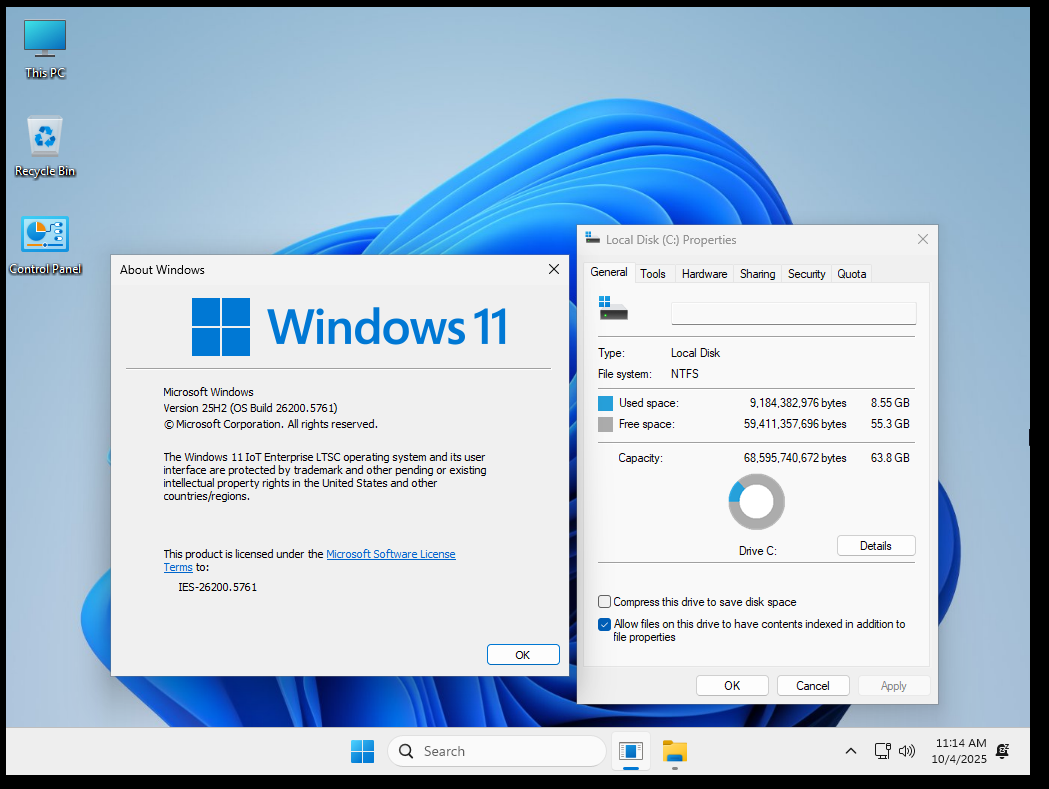1049x789 pixels.
Task: Switch to the Quota tab
Action: pyautogui.click(x=852, y=274)
